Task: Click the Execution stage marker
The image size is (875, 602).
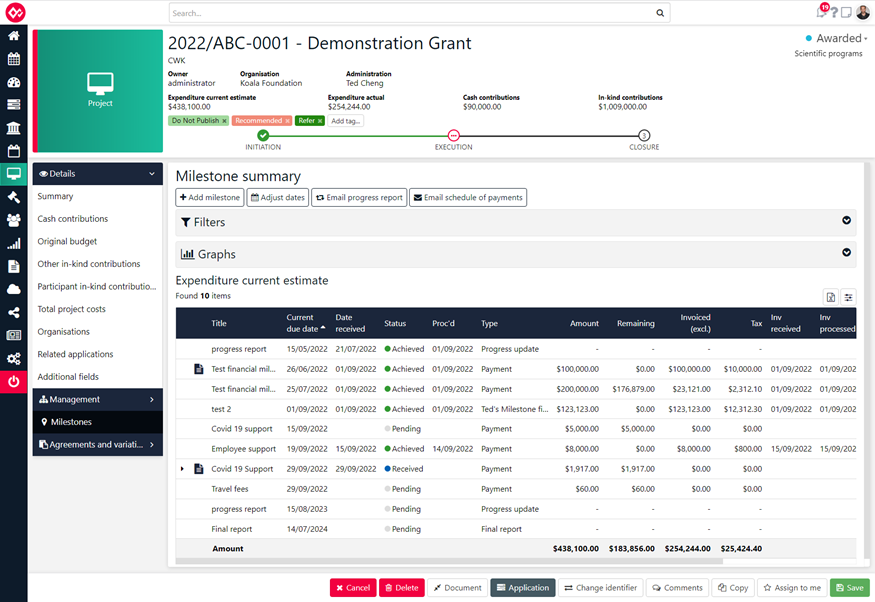Action: tap(454, 135)
